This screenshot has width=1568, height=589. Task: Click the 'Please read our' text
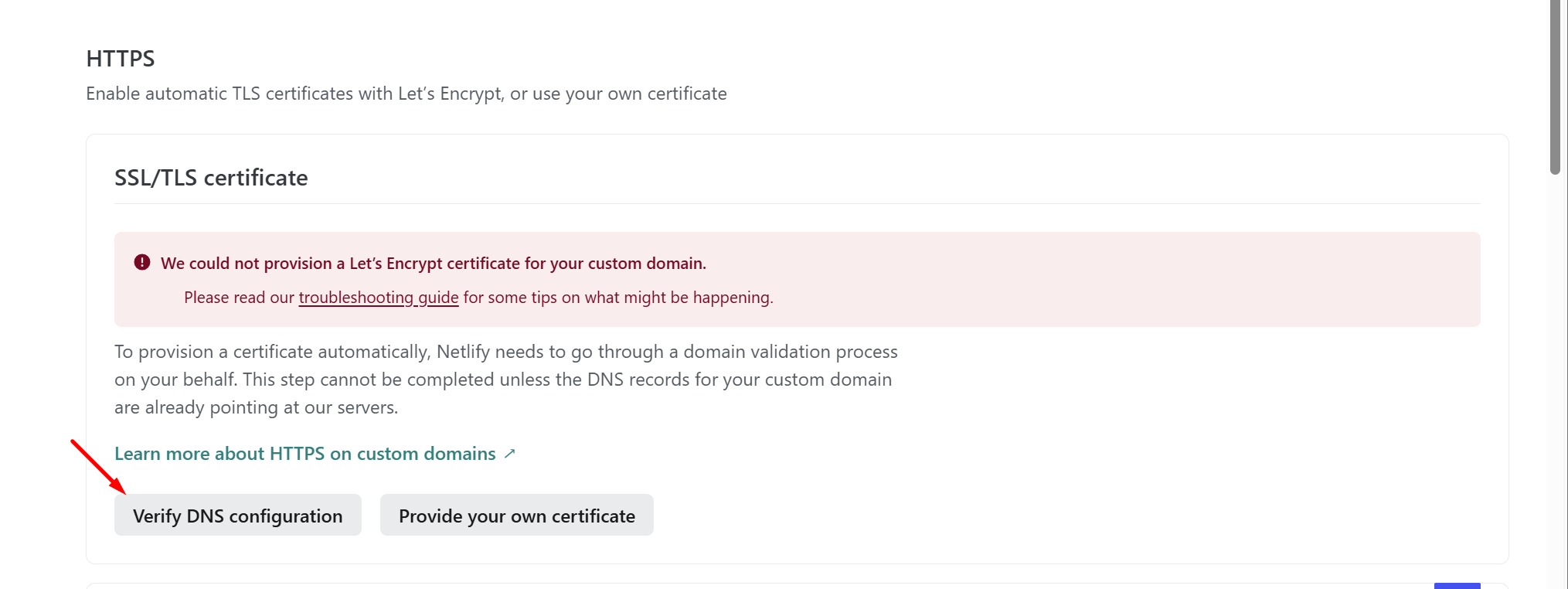click(240, 298)
